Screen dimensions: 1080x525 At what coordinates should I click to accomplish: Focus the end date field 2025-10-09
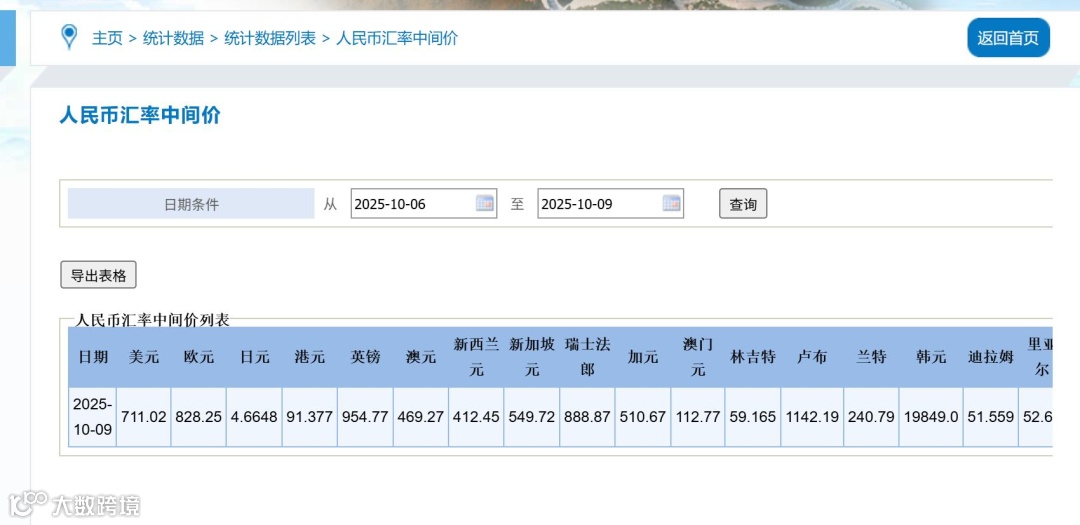[x=610, y=203]
